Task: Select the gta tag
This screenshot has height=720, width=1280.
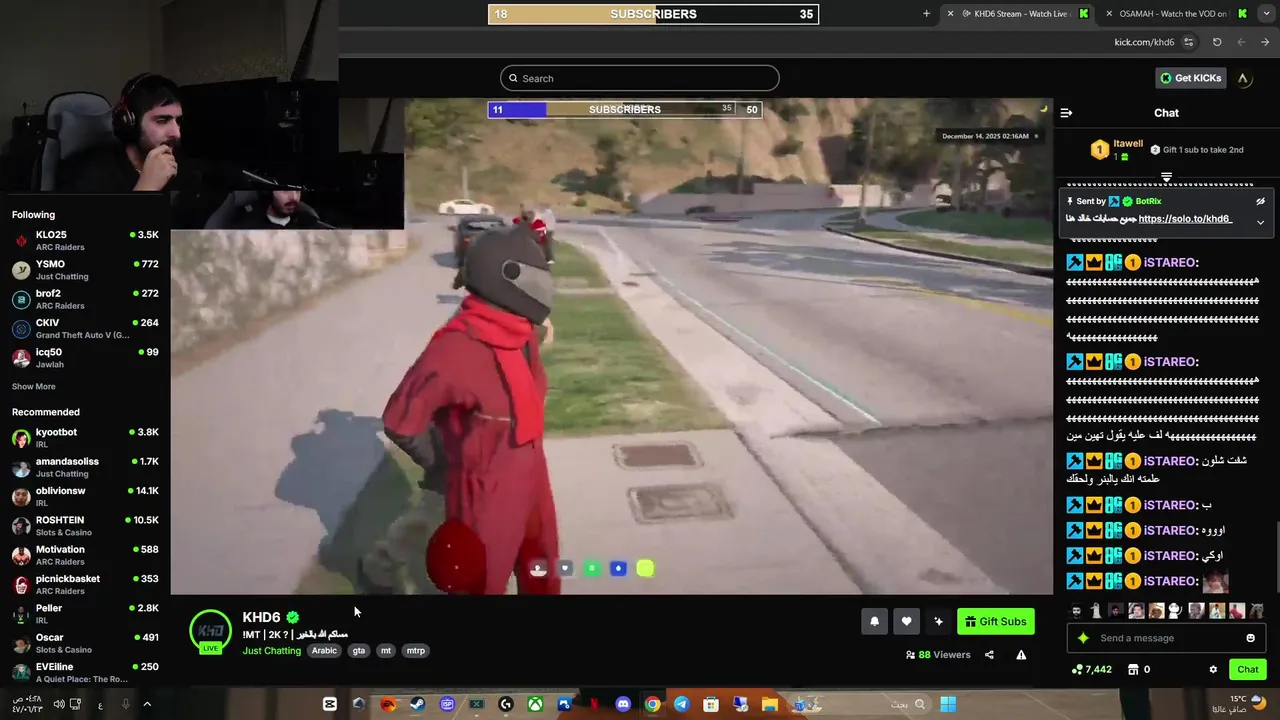Action: pyautogui.click(x=359, y=651)
